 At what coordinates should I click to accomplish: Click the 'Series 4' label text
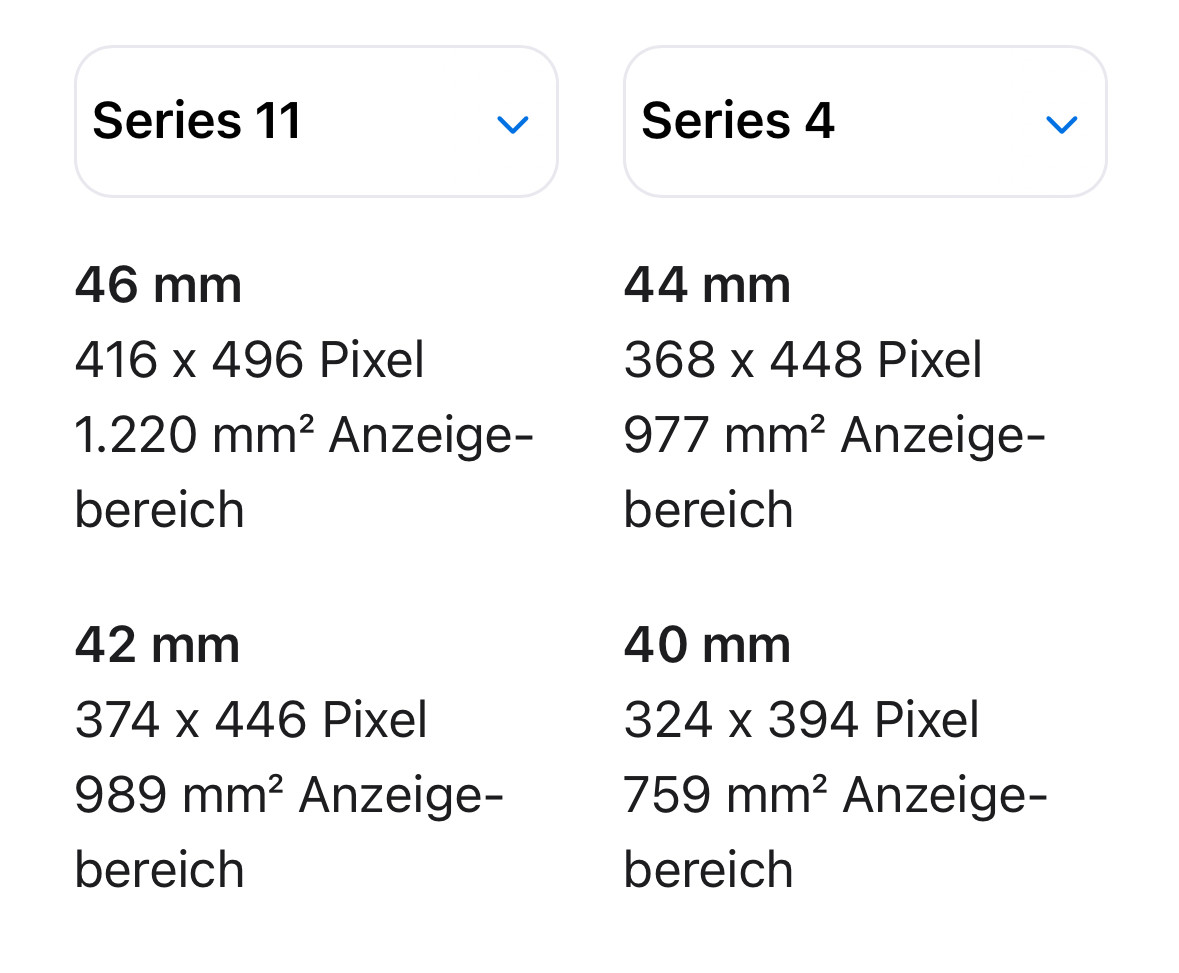[738, 120]
